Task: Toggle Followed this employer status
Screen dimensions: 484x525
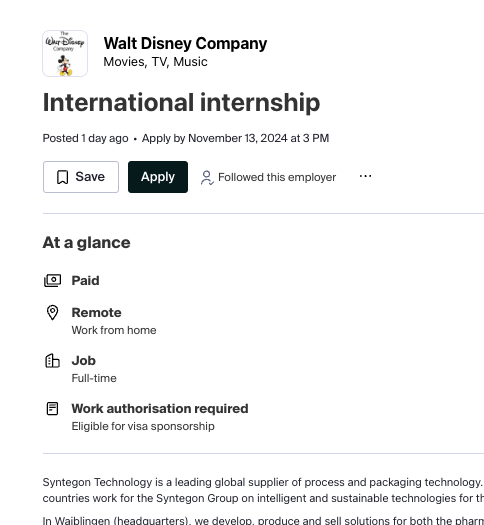Action: [268, 177]
